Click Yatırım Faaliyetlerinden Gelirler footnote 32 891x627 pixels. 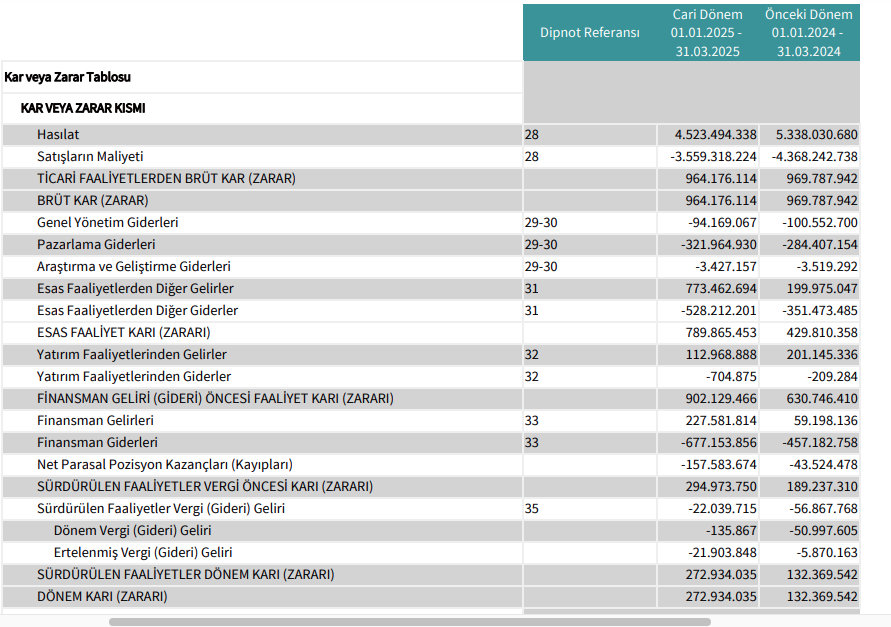pos(531,355)
